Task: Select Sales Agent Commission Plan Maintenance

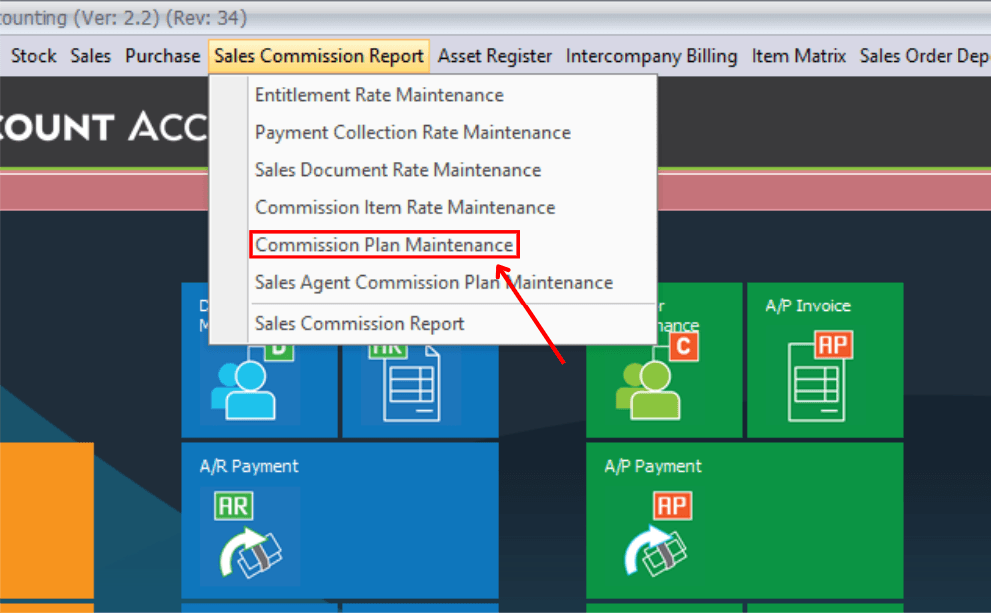Action: click(x=434, y=282)
